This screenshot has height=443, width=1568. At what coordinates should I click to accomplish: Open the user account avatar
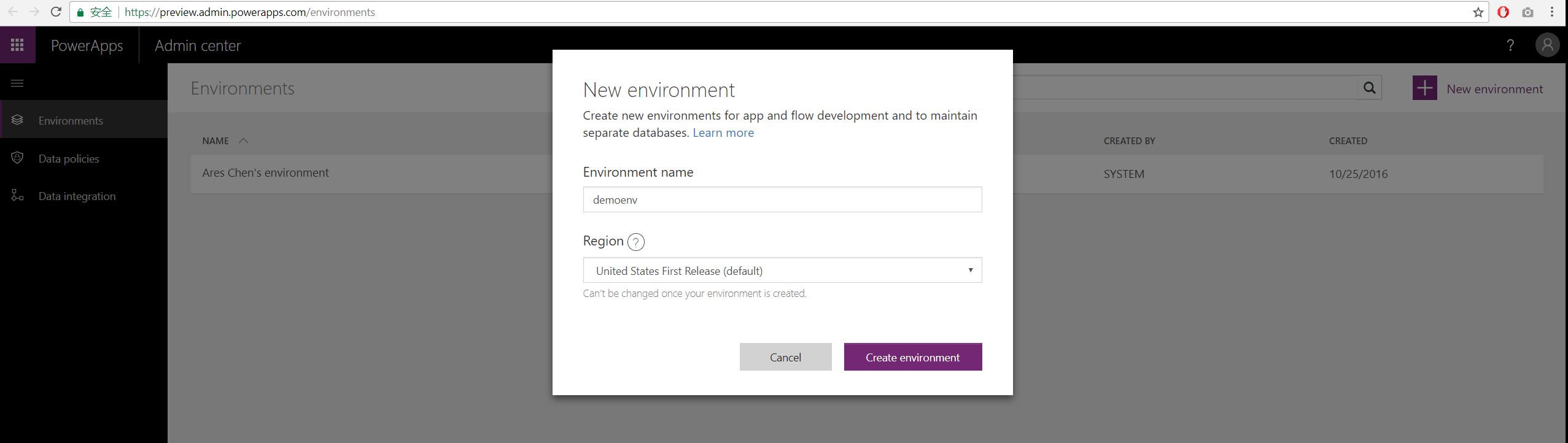click(x=1547, y=45)
